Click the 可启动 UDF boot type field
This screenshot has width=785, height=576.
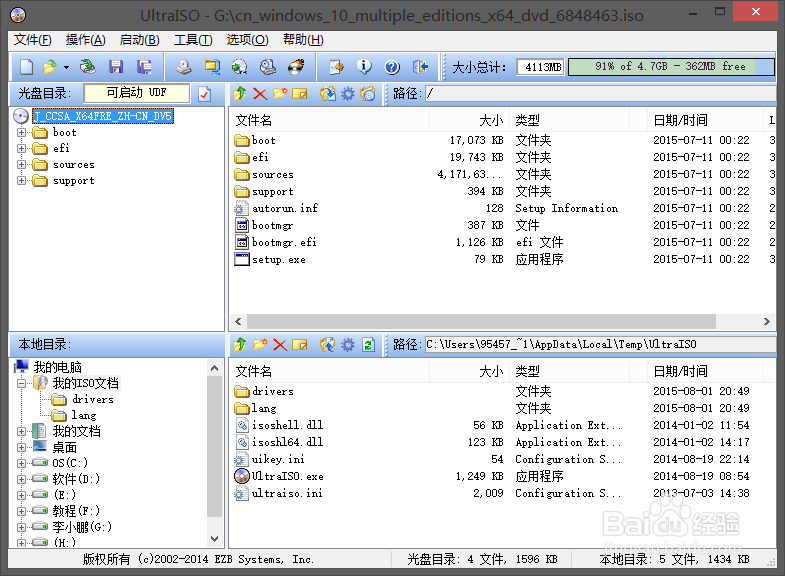tap(137, 93)
